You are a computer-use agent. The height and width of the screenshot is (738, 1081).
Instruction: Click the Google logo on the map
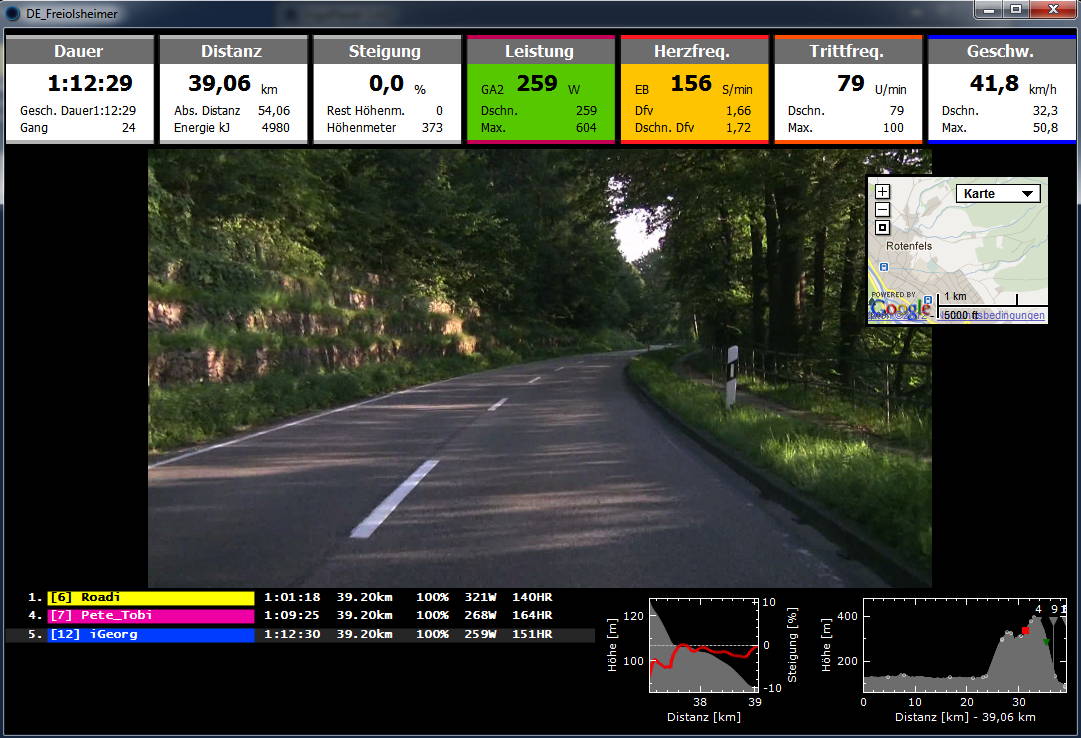click(900, 308)
